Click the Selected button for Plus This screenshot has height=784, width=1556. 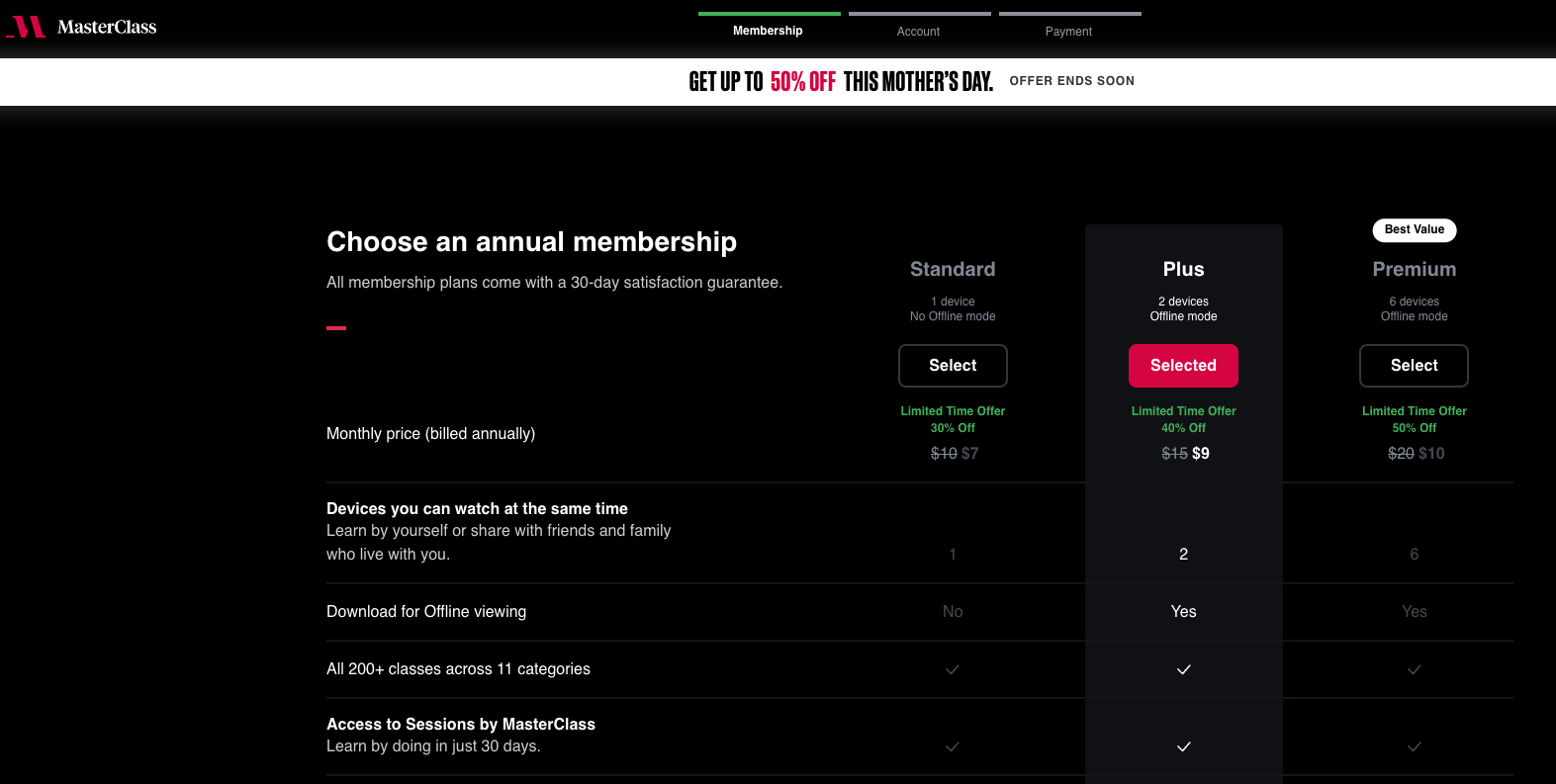(1183, 366)
